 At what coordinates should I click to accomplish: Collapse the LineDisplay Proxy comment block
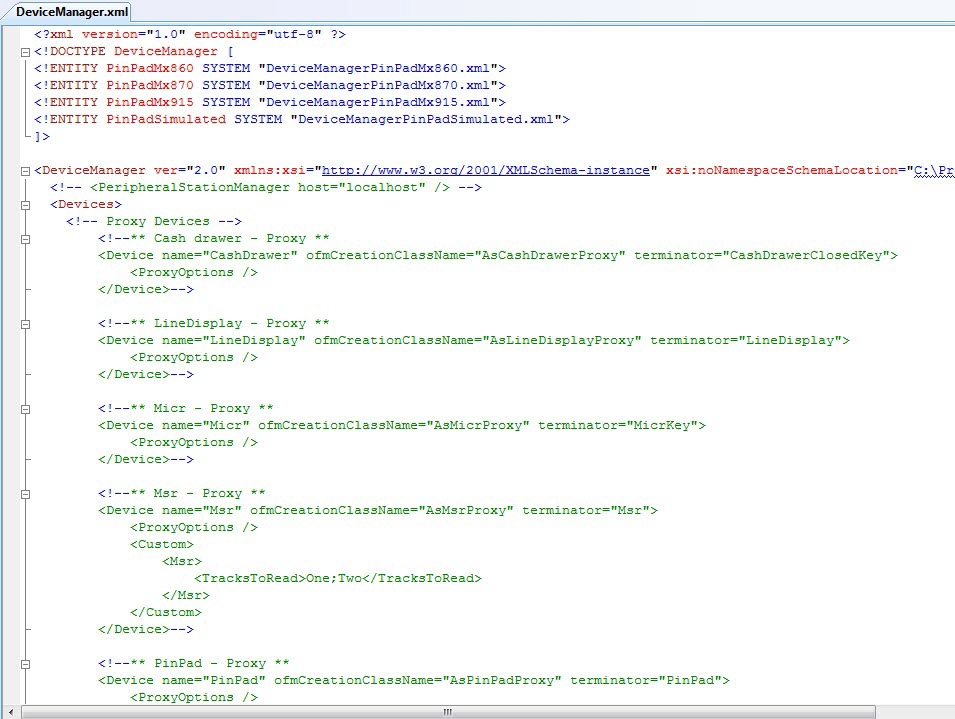25,324
